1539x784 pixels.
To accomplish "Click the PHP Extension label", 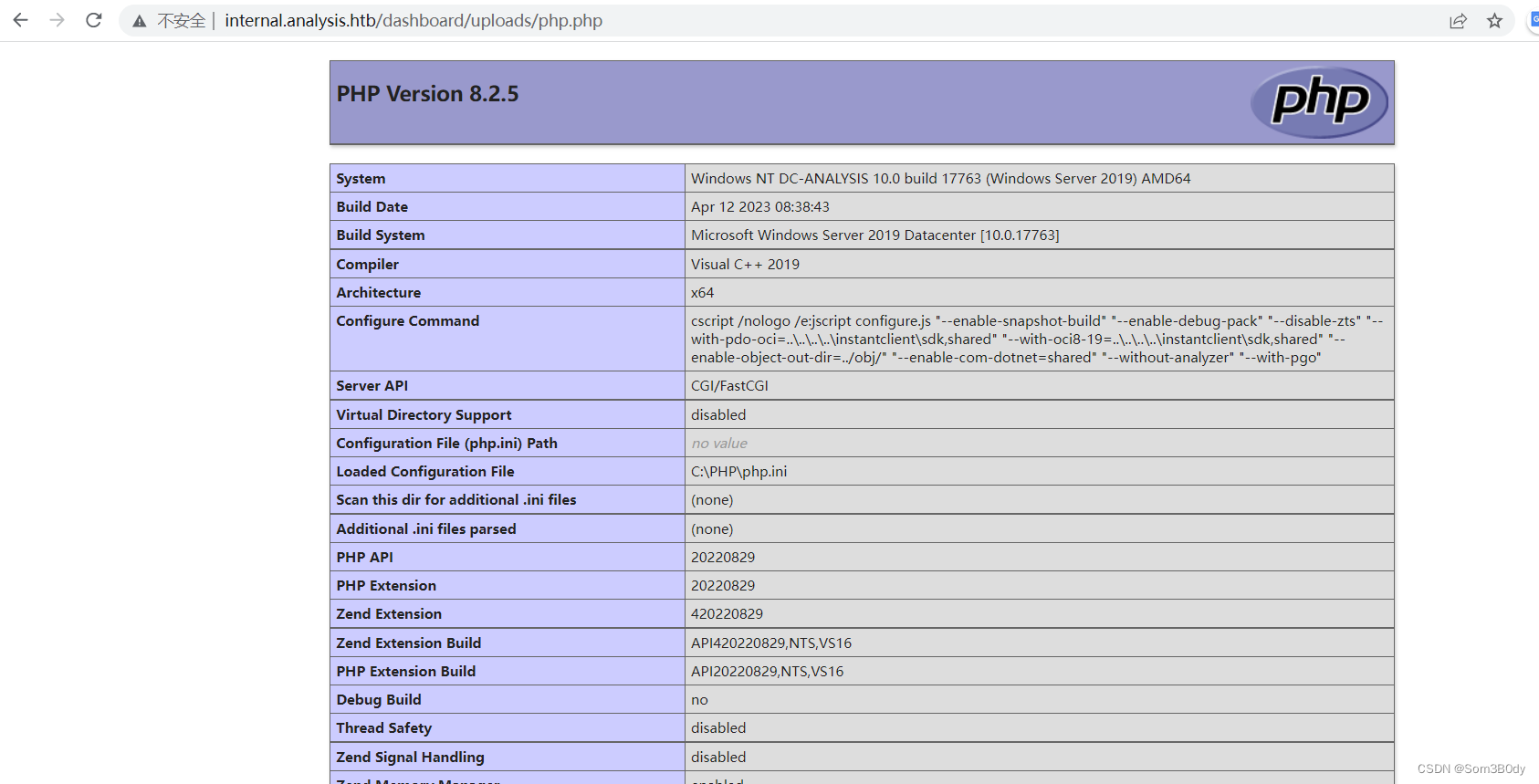I will [386, 586].
